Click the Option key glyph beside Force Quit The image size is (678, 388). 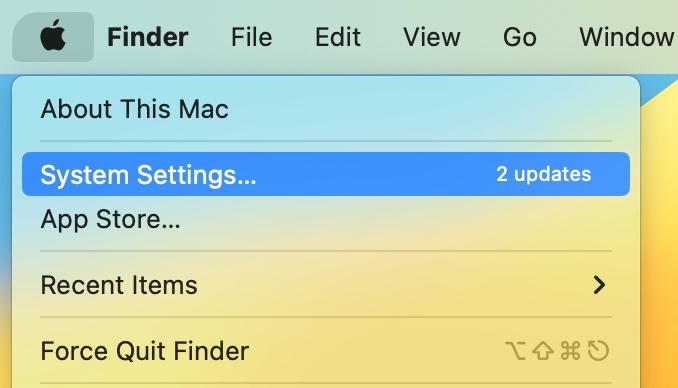(515, 351)
